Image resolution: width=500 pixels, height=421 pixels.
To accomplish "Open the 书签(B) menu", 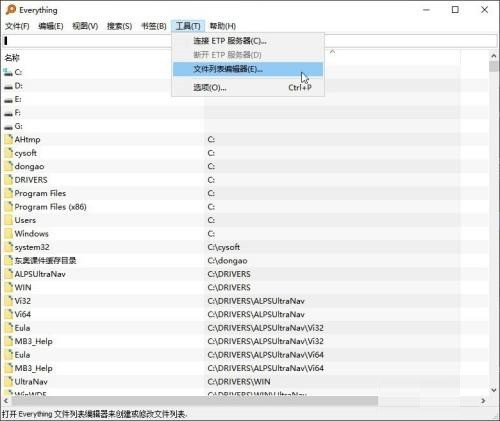I will (154, 26).
